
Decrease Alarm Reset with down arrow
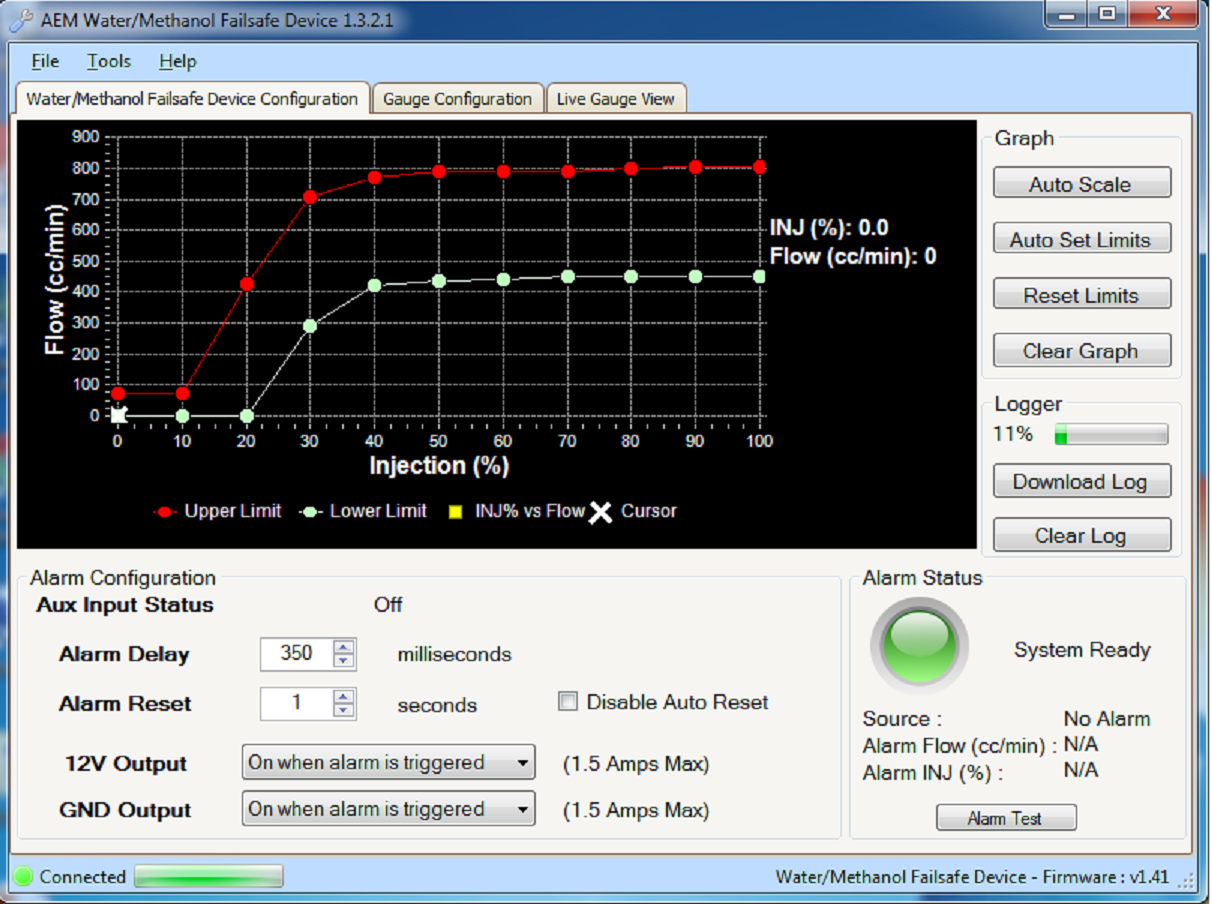tap(344, 710)
